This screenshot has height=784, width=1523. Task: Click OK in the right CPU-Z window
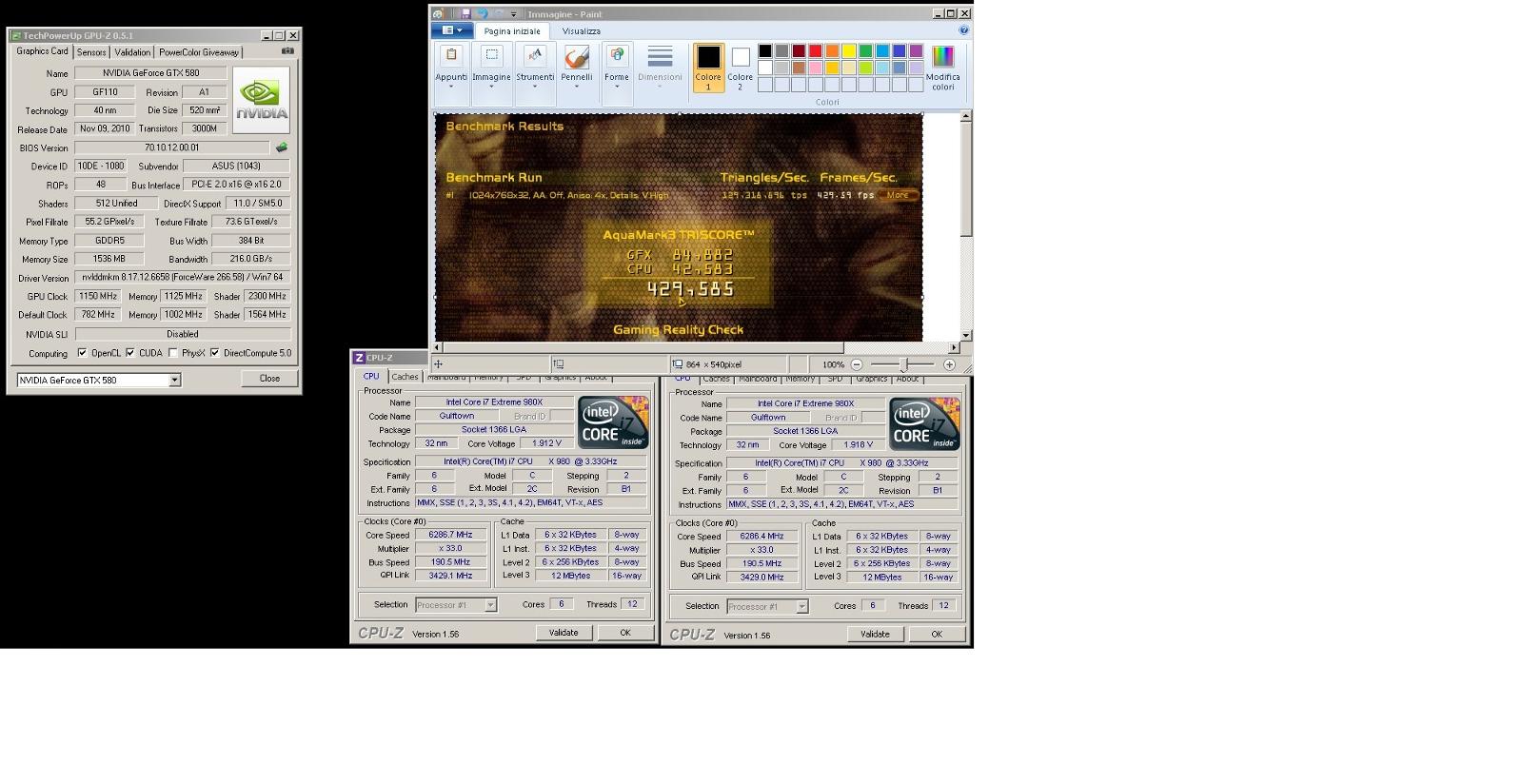[x=937, y=634]
